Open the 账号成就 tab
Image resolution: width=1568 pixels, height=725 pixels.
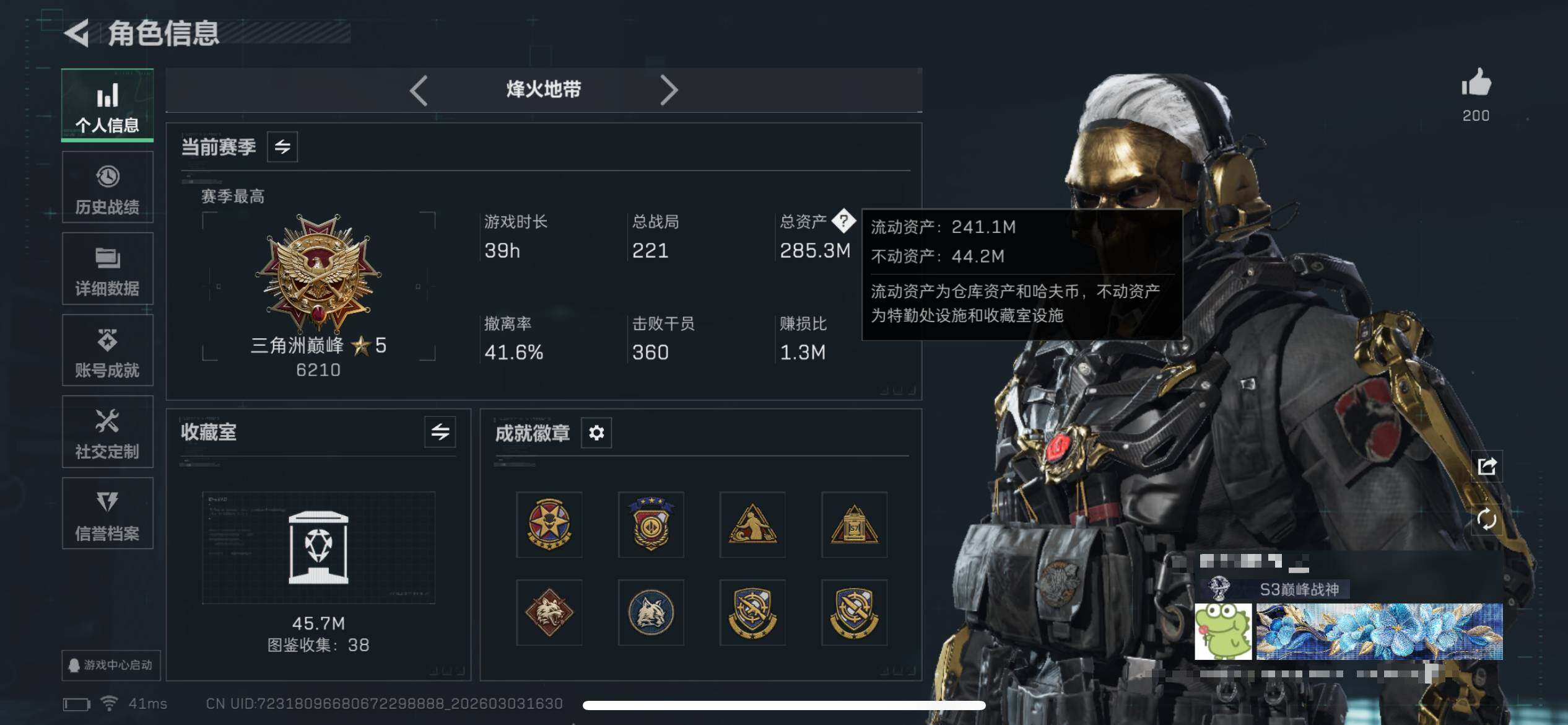point(107,351)
